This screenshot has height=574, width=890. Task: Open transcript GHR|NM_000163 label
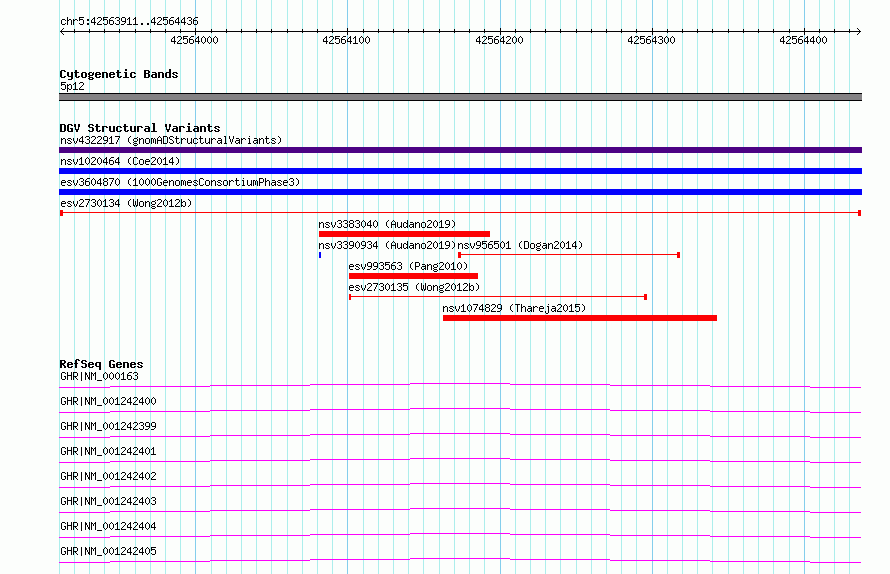[x=99, y=376]
